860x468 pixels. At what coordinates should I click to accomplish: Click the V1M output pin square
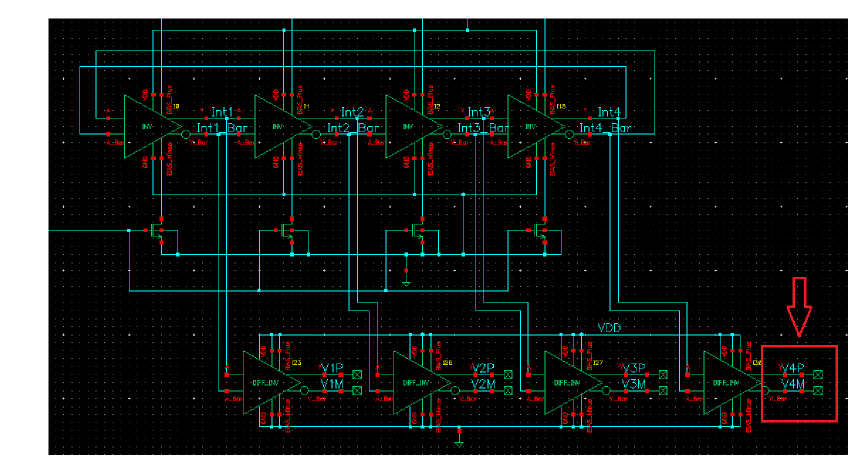pos(357,391)
